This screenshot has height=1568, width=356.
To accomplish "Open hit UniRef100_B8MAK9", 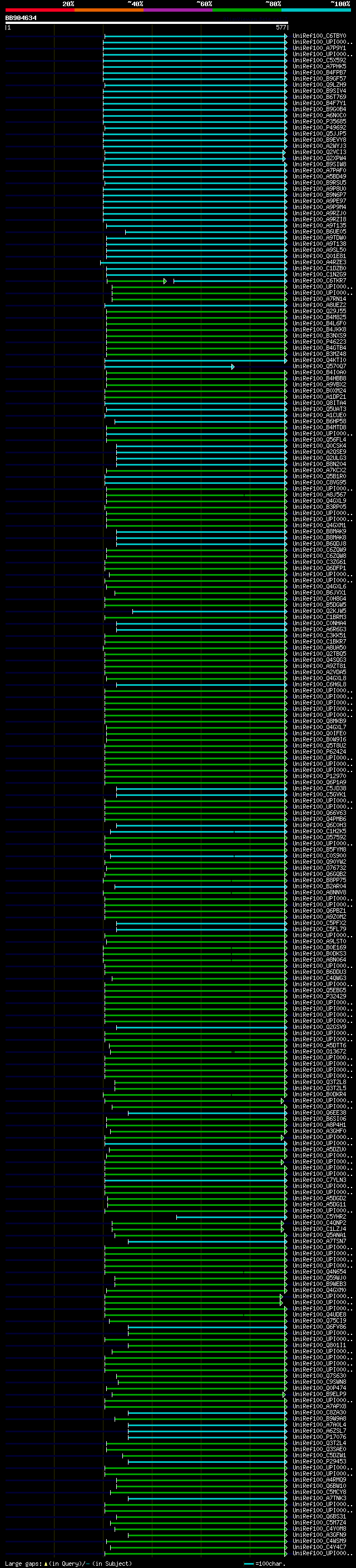I will tap(319, 531).
